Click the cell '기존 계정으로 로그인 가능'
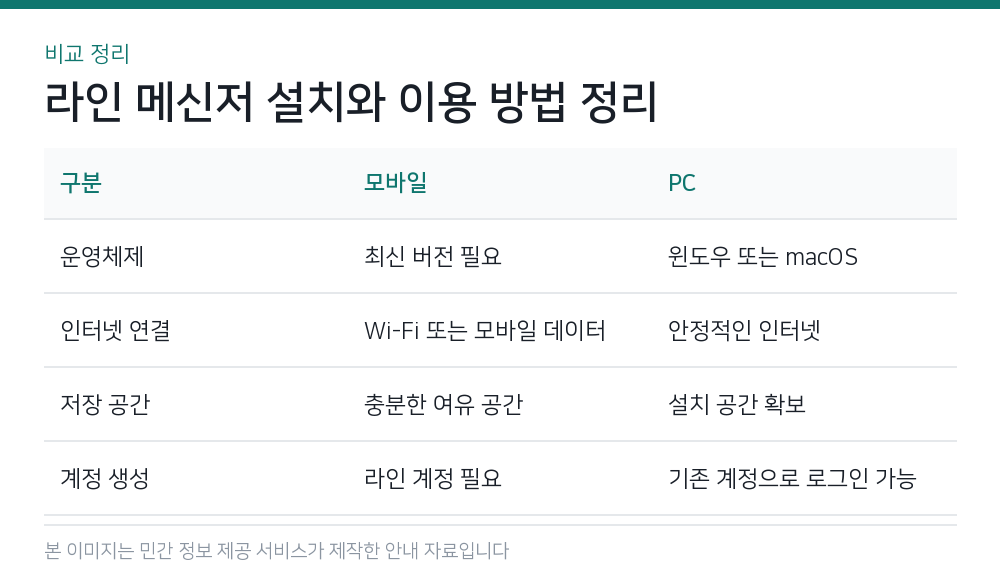This screenshot has height=578, width=1000. (792, 478)
